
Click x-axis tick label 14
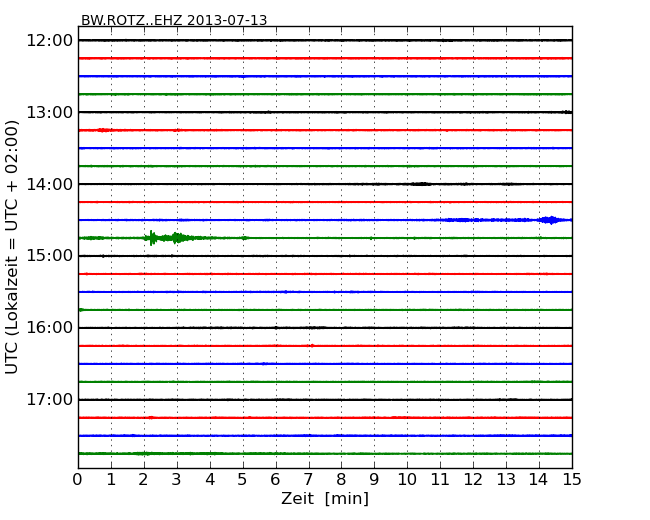coord(539,480)
